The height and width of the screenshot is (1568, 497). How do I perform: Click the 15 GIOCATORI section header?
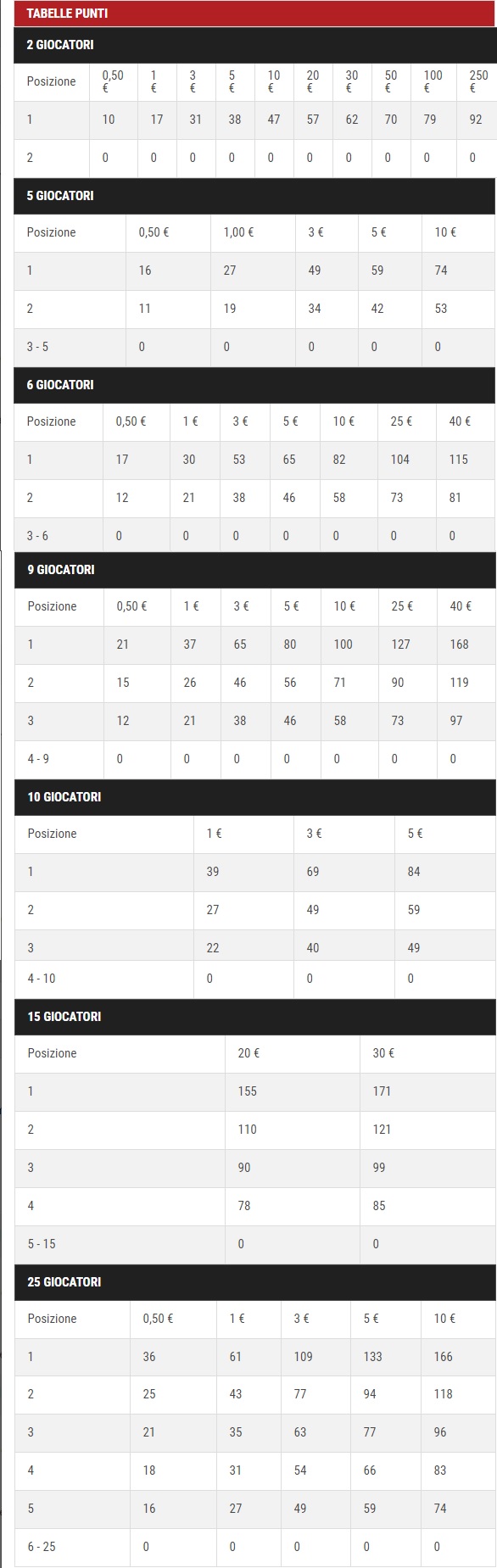click(x=254, y=1016)
